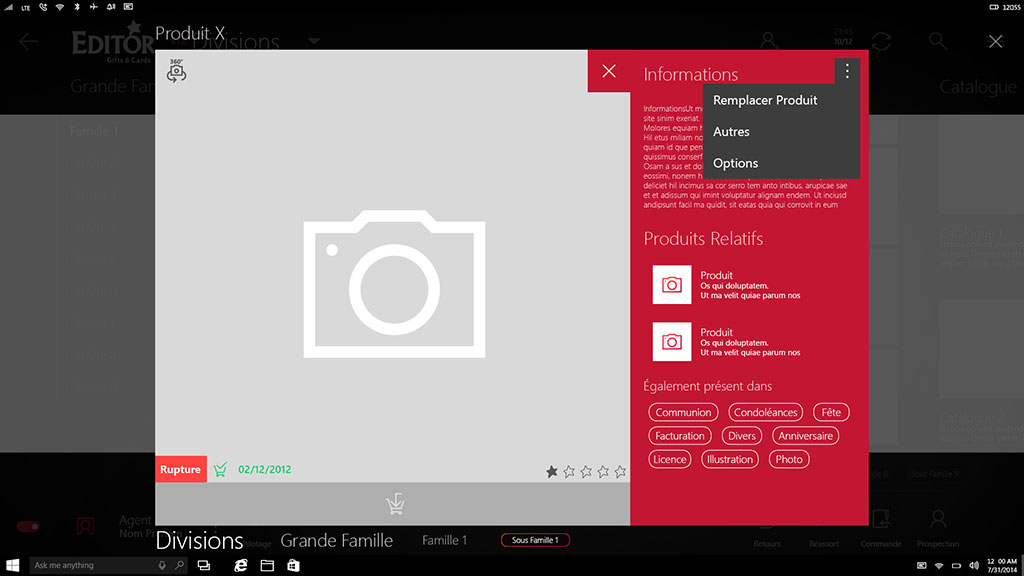This screenshot has width=1024, height=576.
Task: Click the green cart availability icon
Action: [220, 470]
